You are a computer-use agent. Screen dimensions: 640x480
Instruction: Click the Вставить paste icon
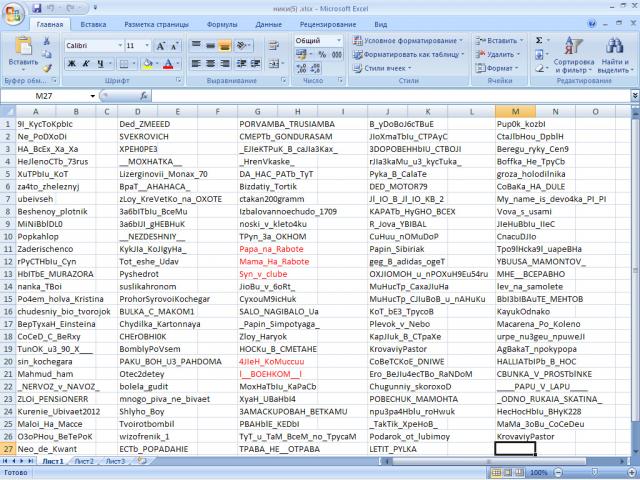click(23, 49)
